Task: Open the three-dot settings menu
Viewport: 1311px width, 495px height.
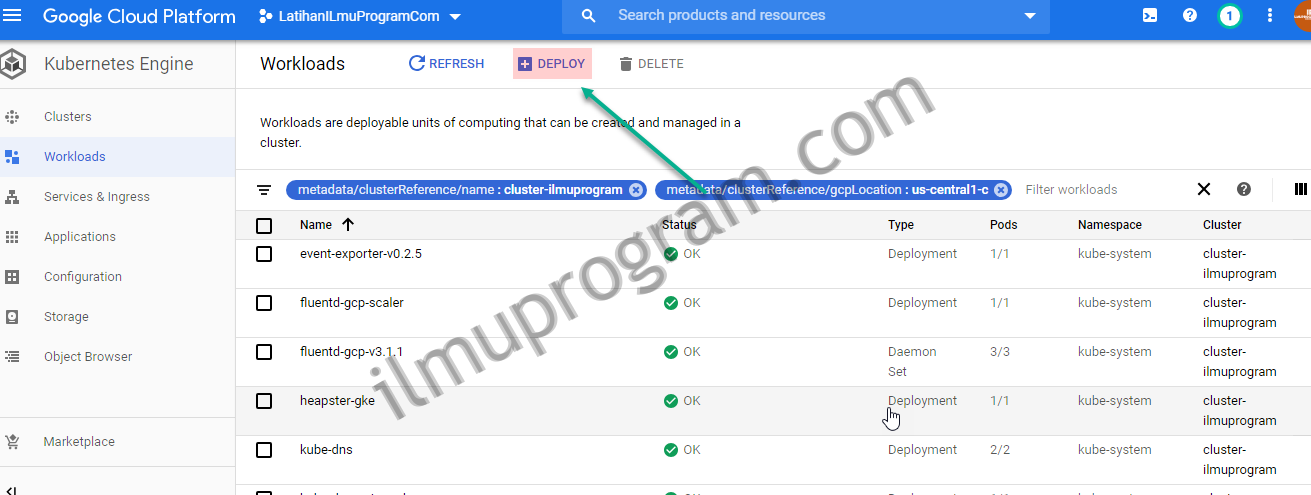Action: 1270,16
